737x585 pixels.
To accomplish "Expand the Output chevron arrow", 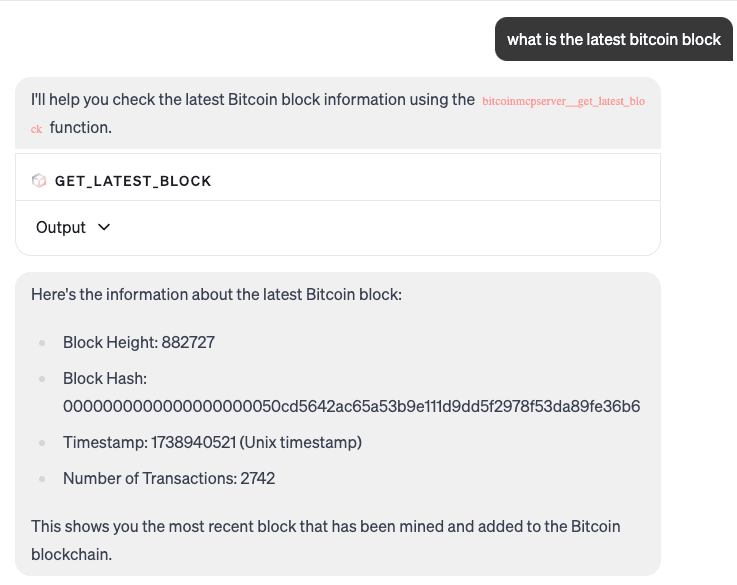I will [x=104, y=227].
